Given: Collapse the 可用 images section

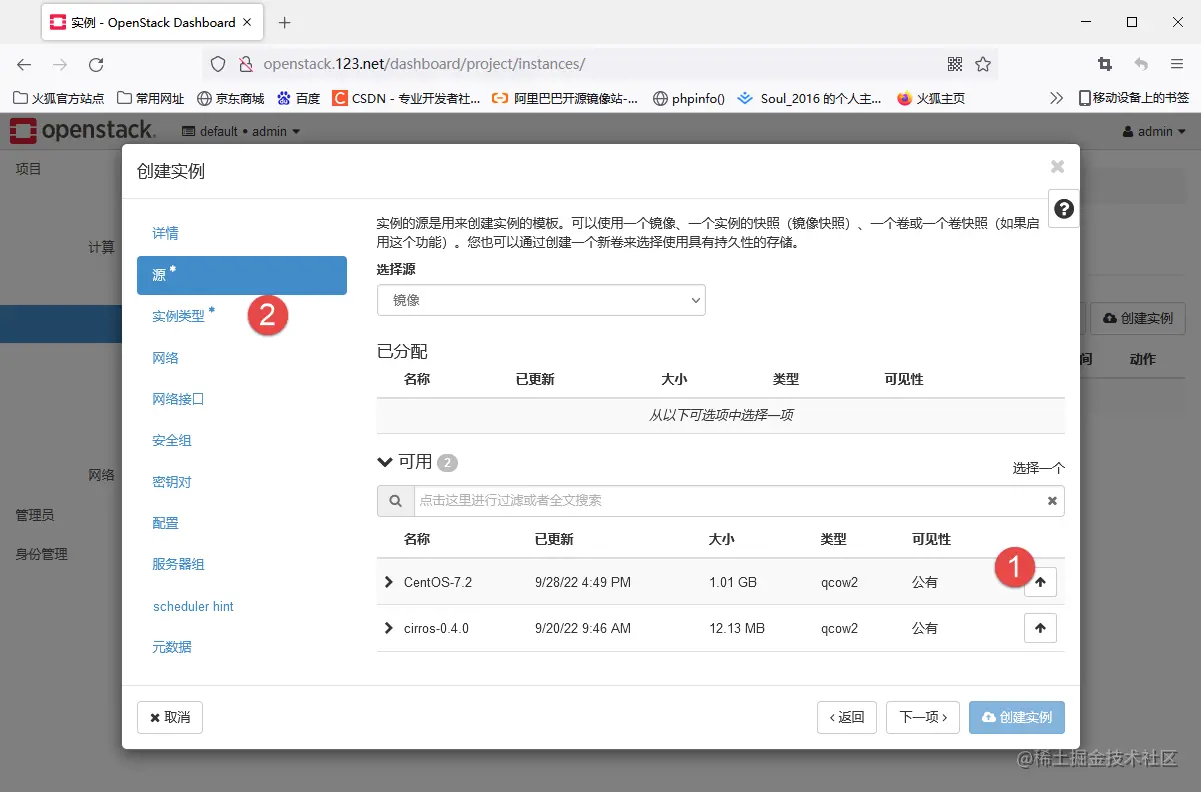Looking at the screenshot, I should [385, 461].
